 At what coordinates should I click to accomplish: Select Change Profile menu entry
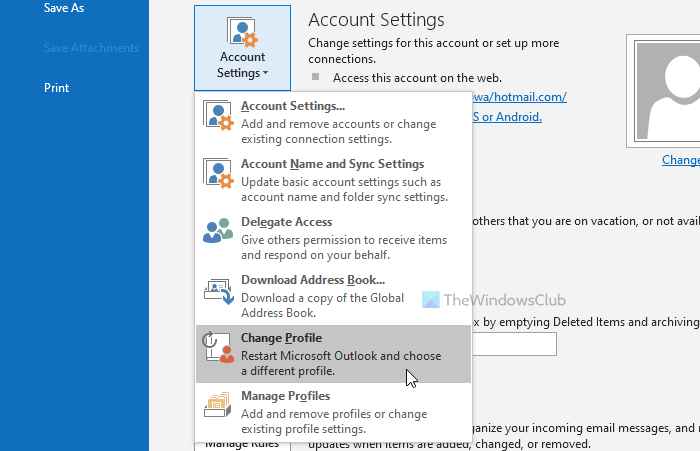pos(333,354)
